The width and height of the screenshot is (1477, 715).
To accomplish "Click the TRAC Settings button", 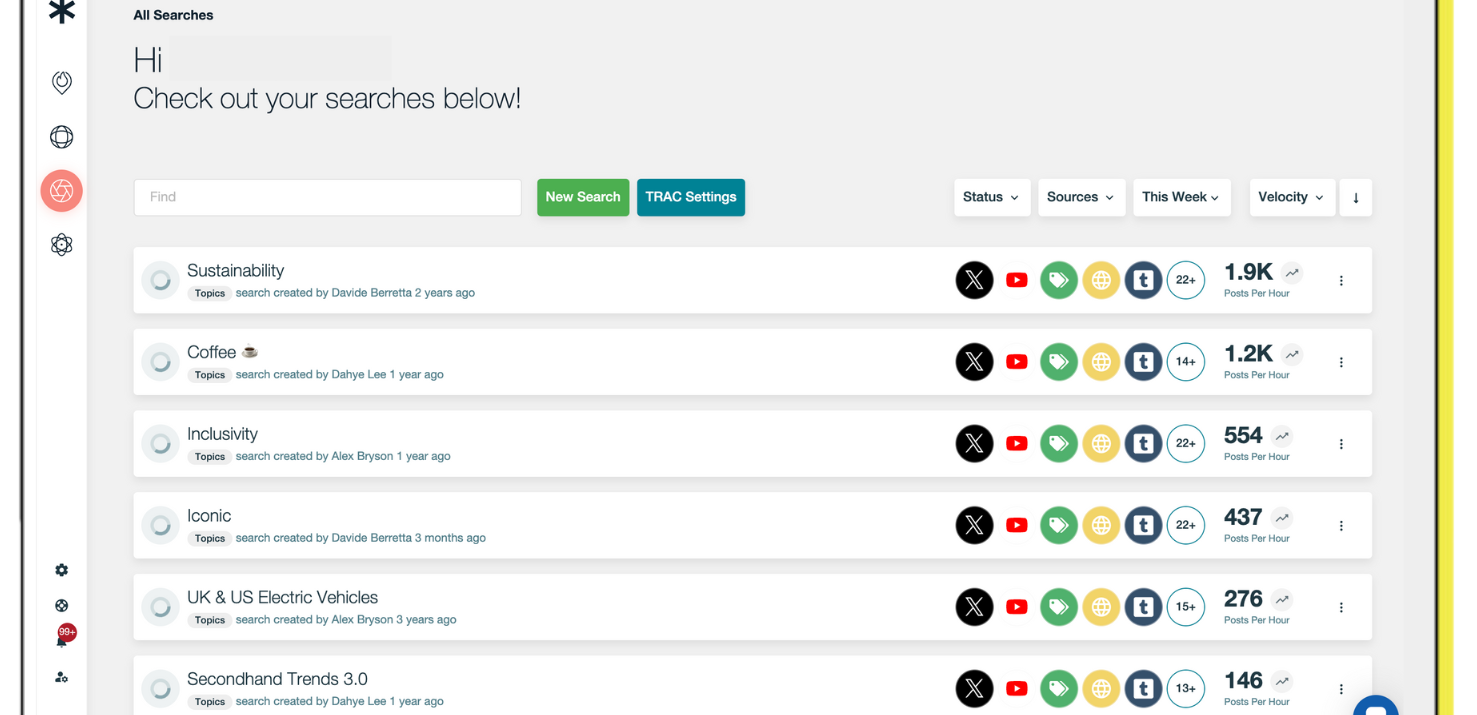I will (690, 197).
